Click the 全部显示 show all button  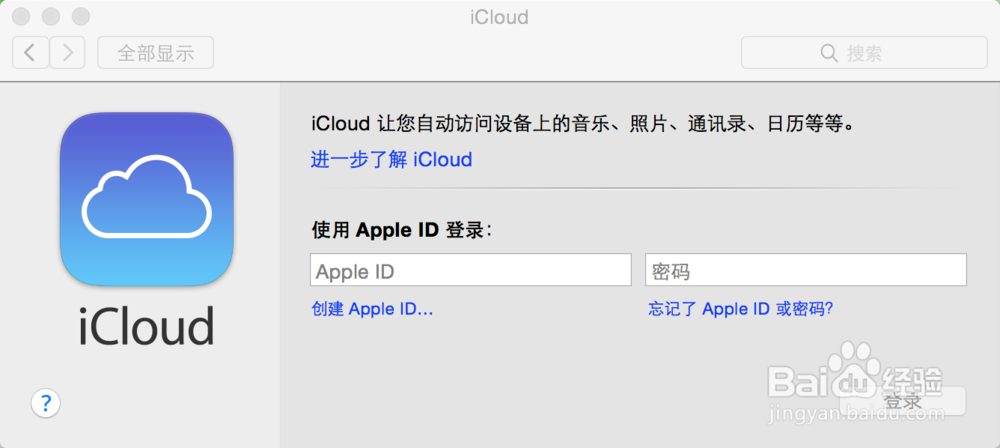[x=155, y=53]
